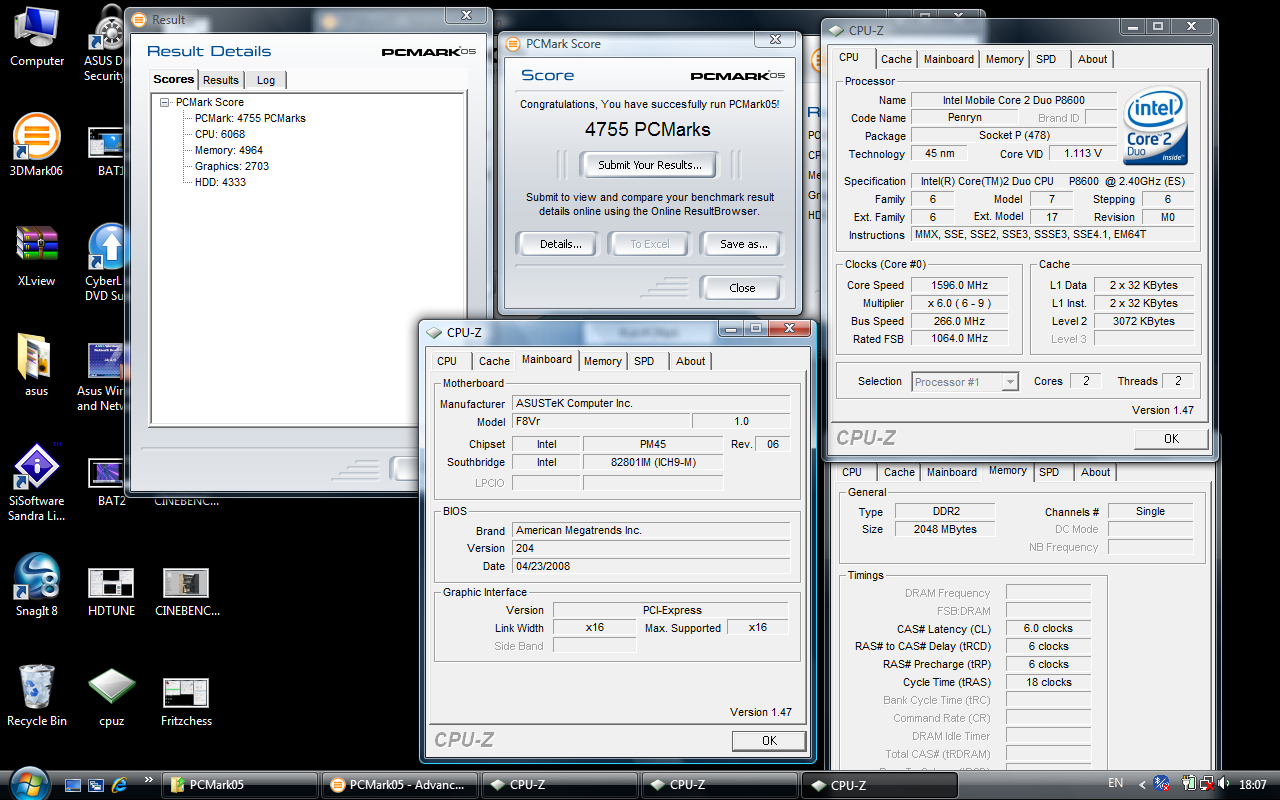Open the Recycle Bin
The width and height of the screenshot is (1280, 800).
(x=37, y=696)
